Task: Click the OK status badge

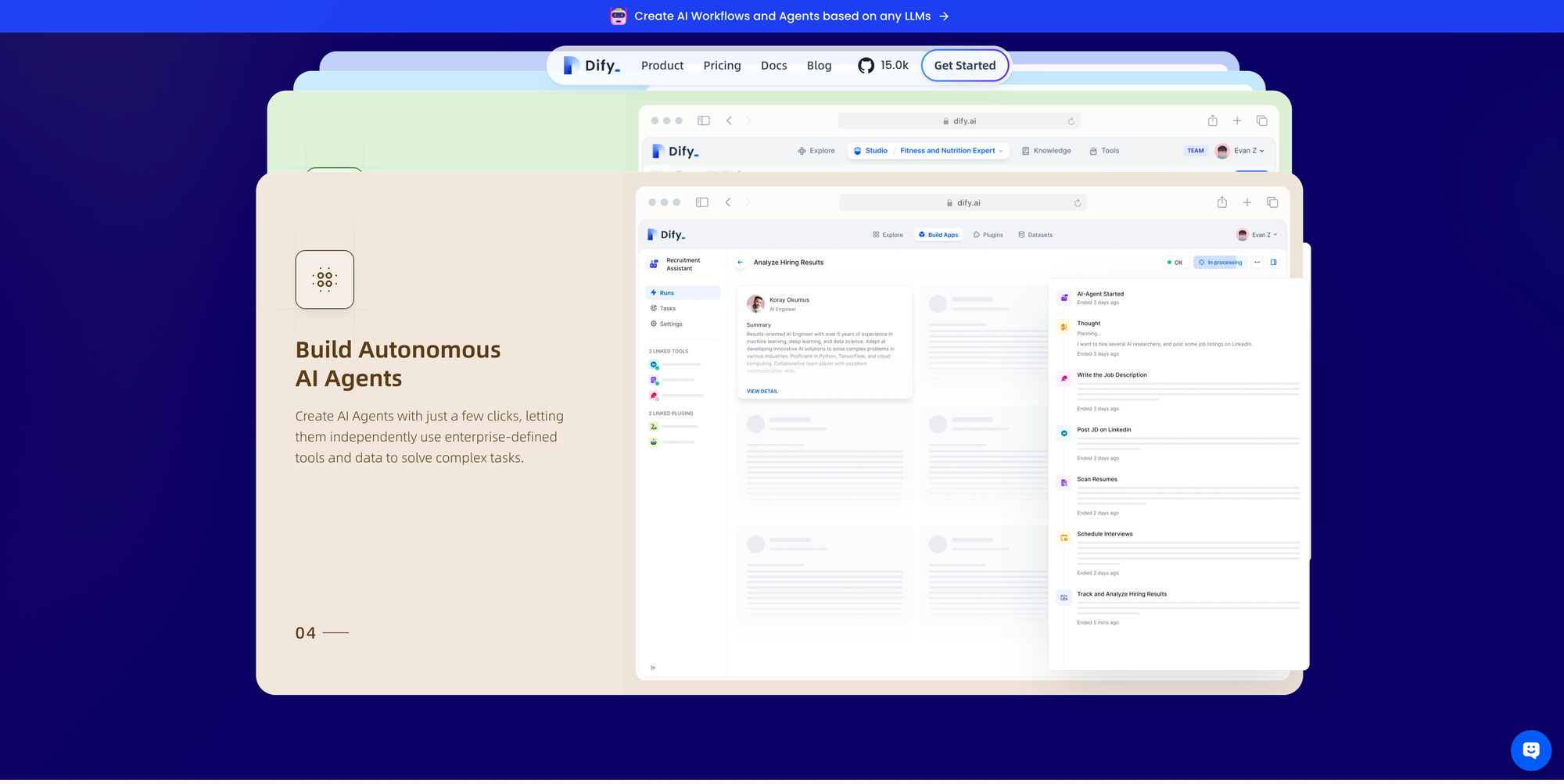Action: tap(1175, 263)
